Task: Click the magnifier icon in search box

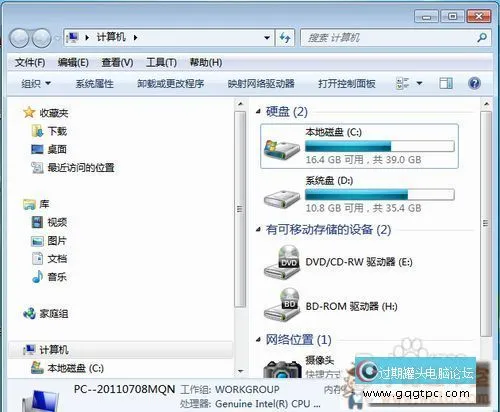Action: coord(482,37)
